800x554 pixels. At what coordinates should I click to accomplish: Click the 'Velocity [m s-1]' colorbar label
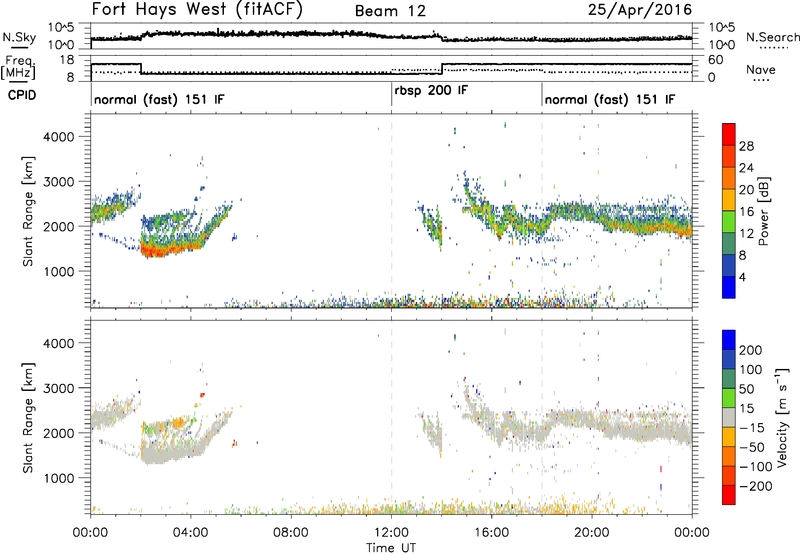click(782, 417)
